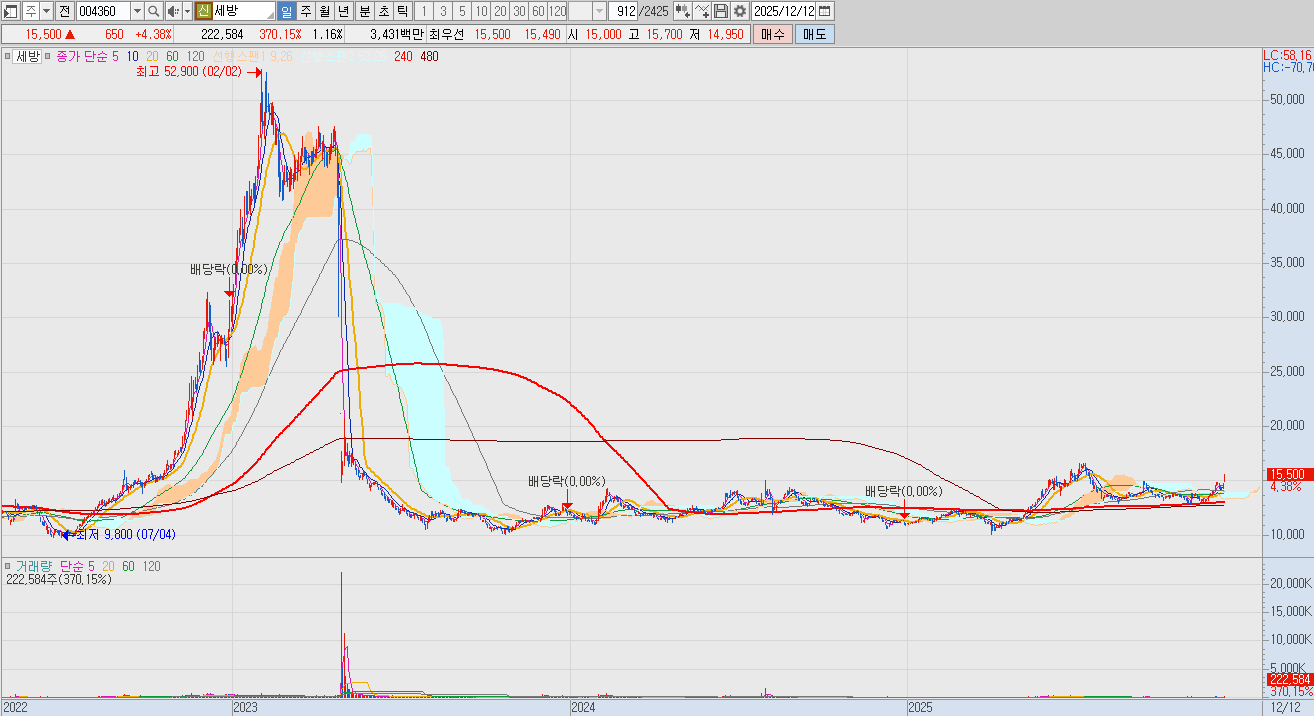Image resolution: width=1314 pixels, height=716 pixels.
Task: Click the save chart floppy icon
Action: coord(721,11)
